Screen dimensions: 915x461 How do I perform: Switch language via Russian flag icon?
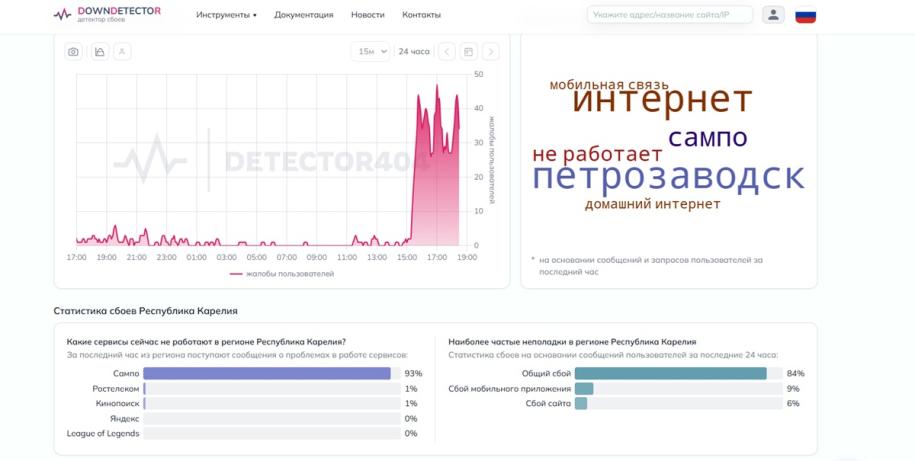pos(805,15)
